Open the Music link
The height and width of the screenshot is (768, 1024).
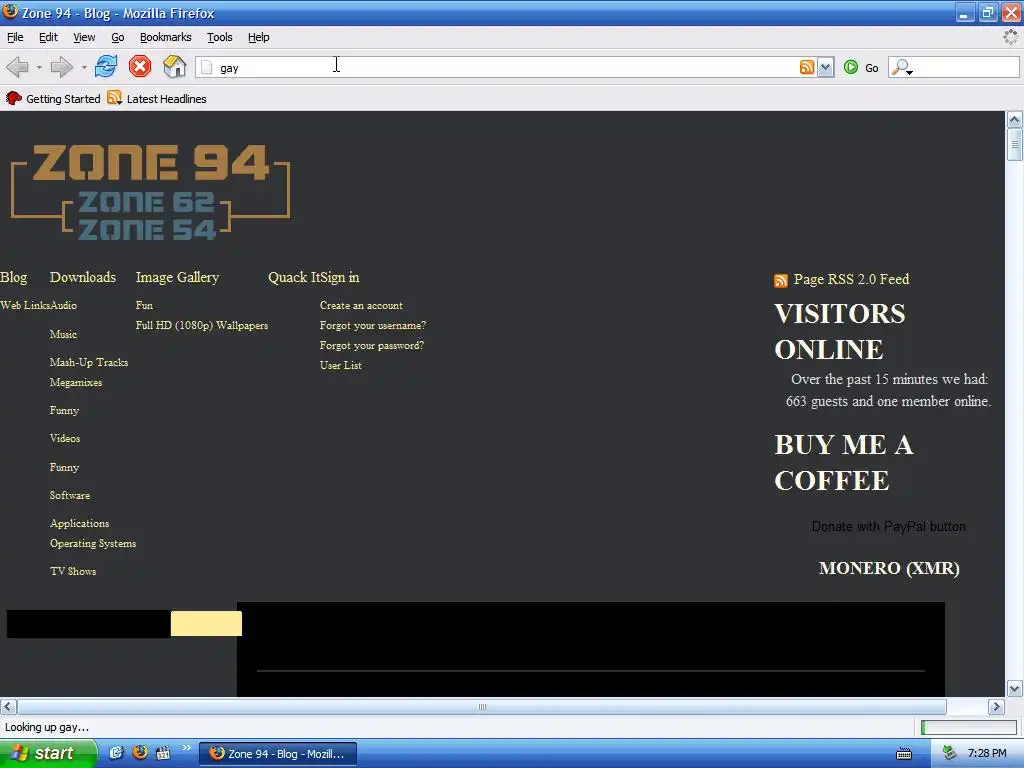click(x=63, y=334)
